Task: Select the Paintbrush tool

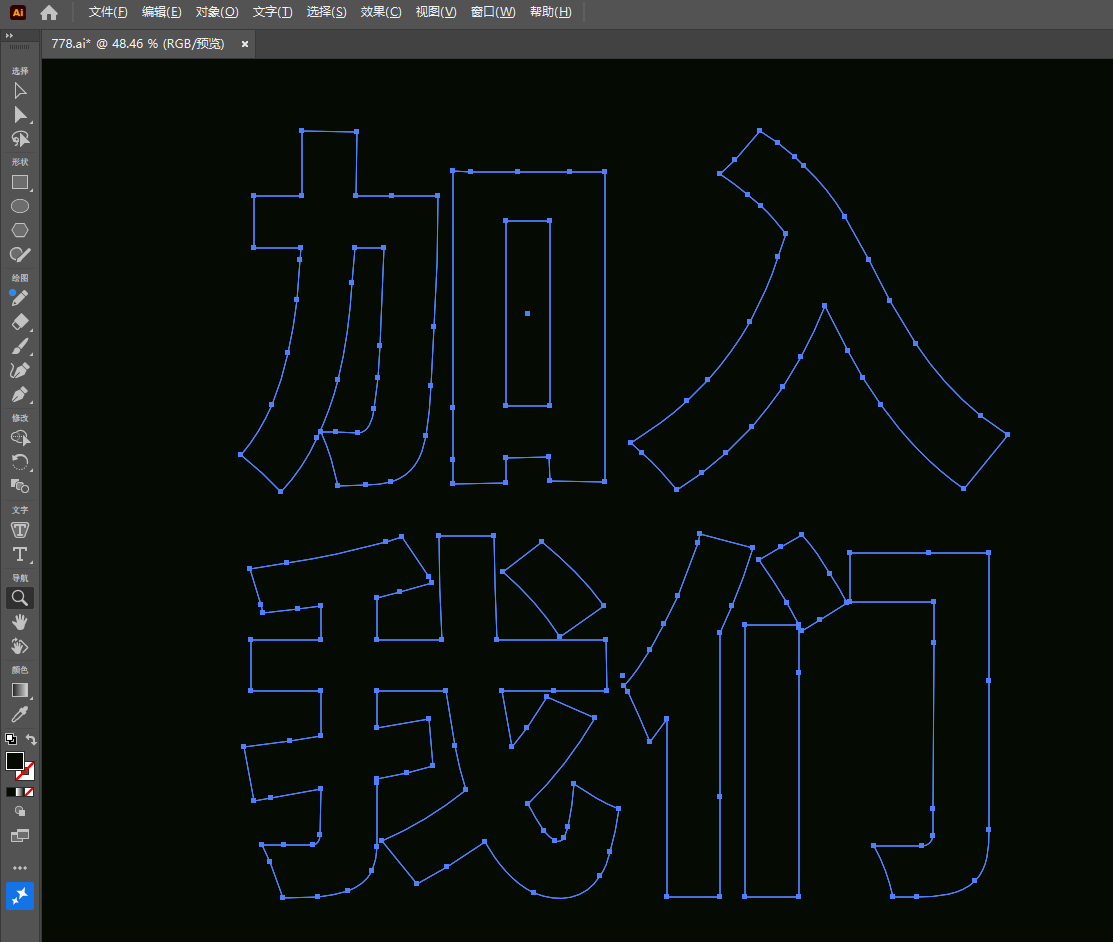Action: (20, 346)
